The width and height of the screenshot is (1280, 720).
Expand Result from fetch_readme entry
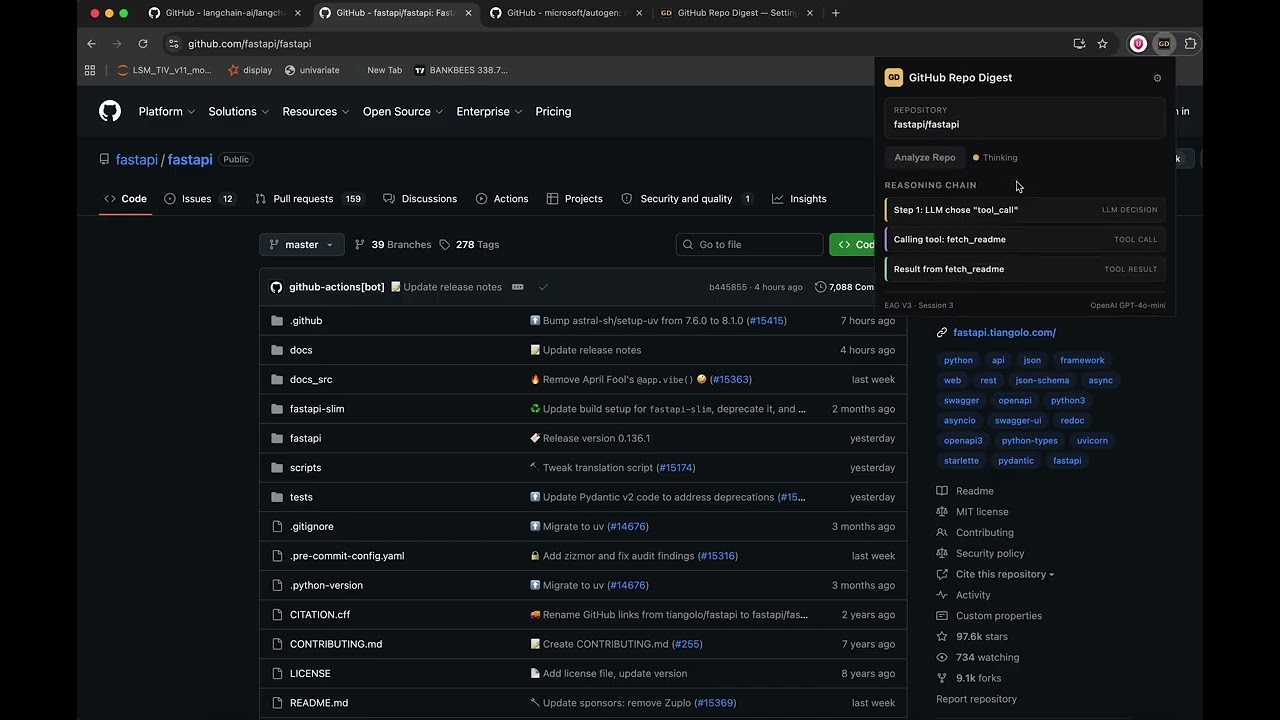click(1025, 269)
